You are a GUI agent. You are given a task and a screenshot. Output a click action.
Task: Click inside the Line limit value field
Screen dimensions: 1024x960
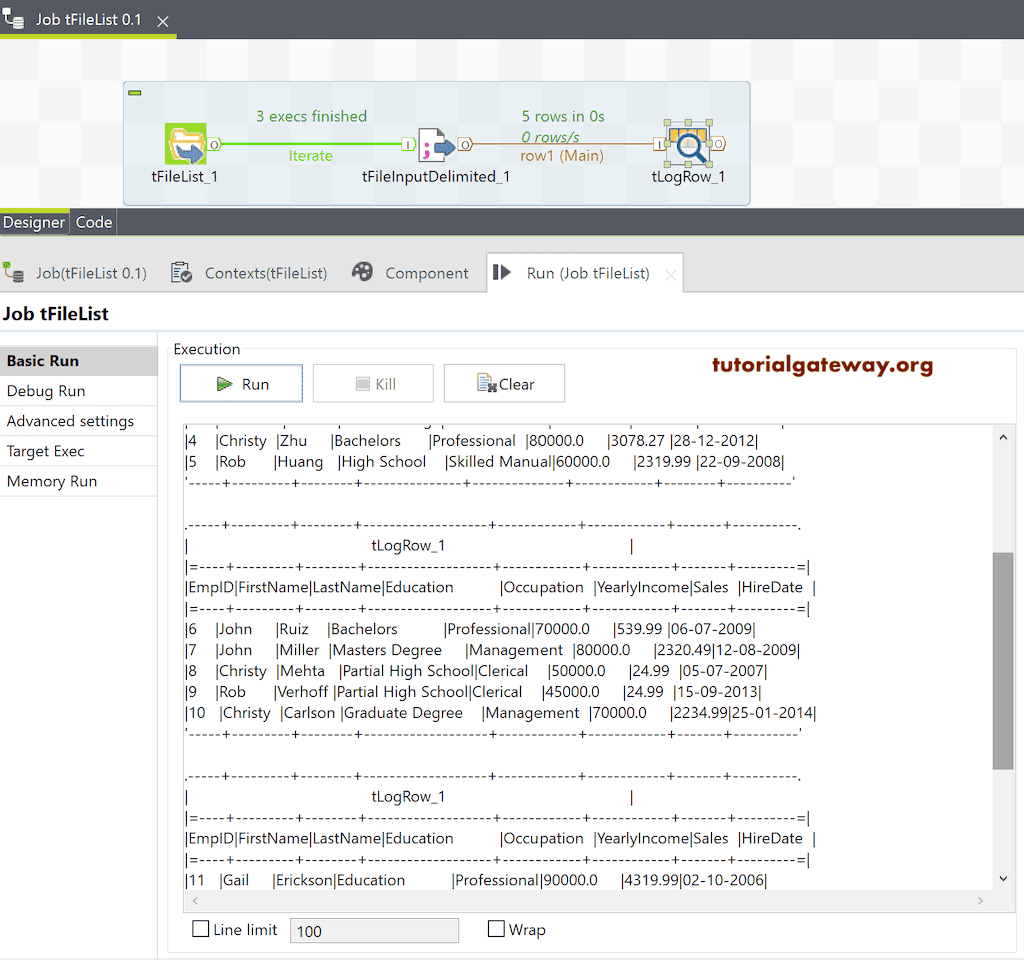click(x=373, y=930)
